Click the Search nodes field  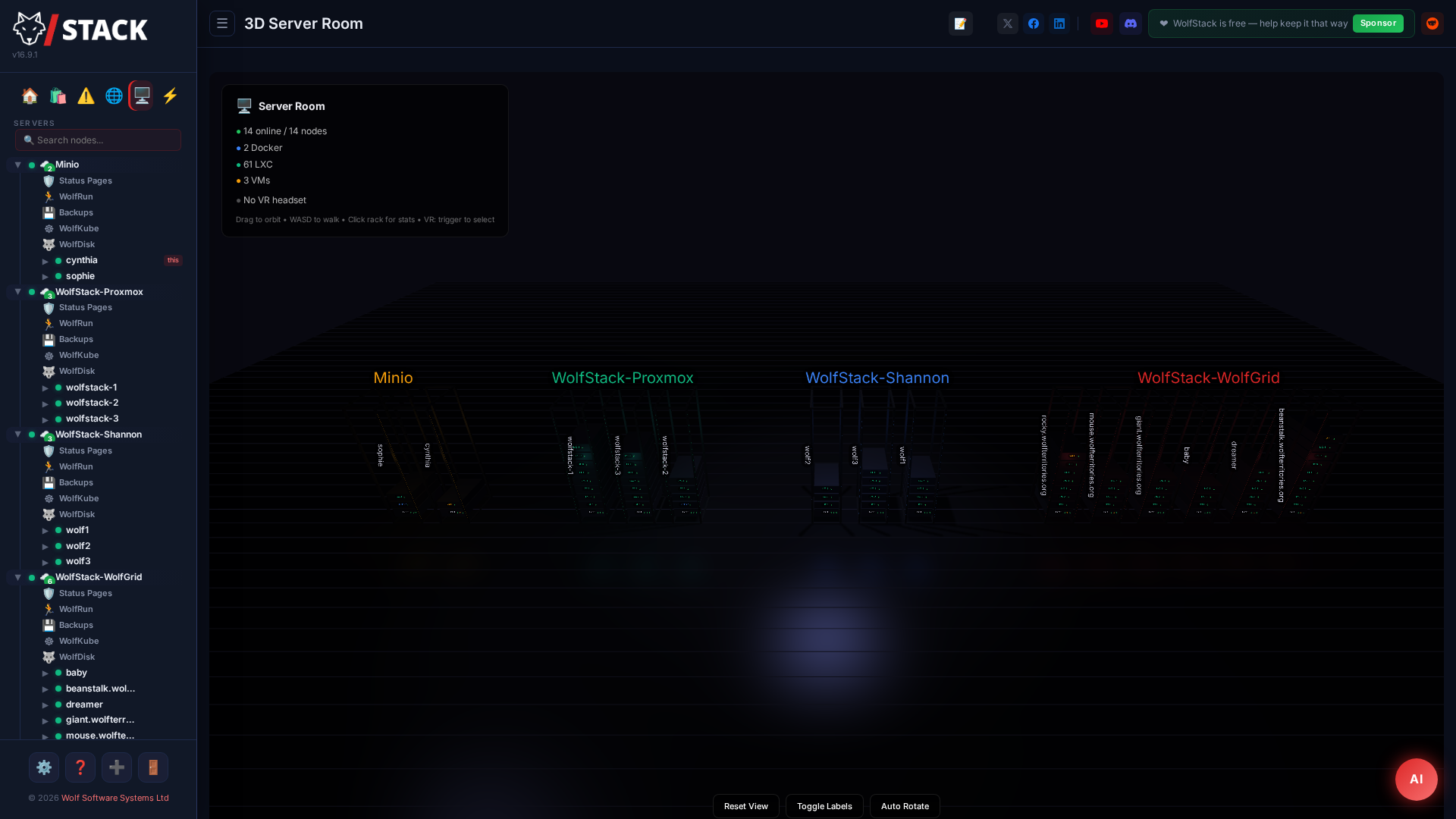98,140
